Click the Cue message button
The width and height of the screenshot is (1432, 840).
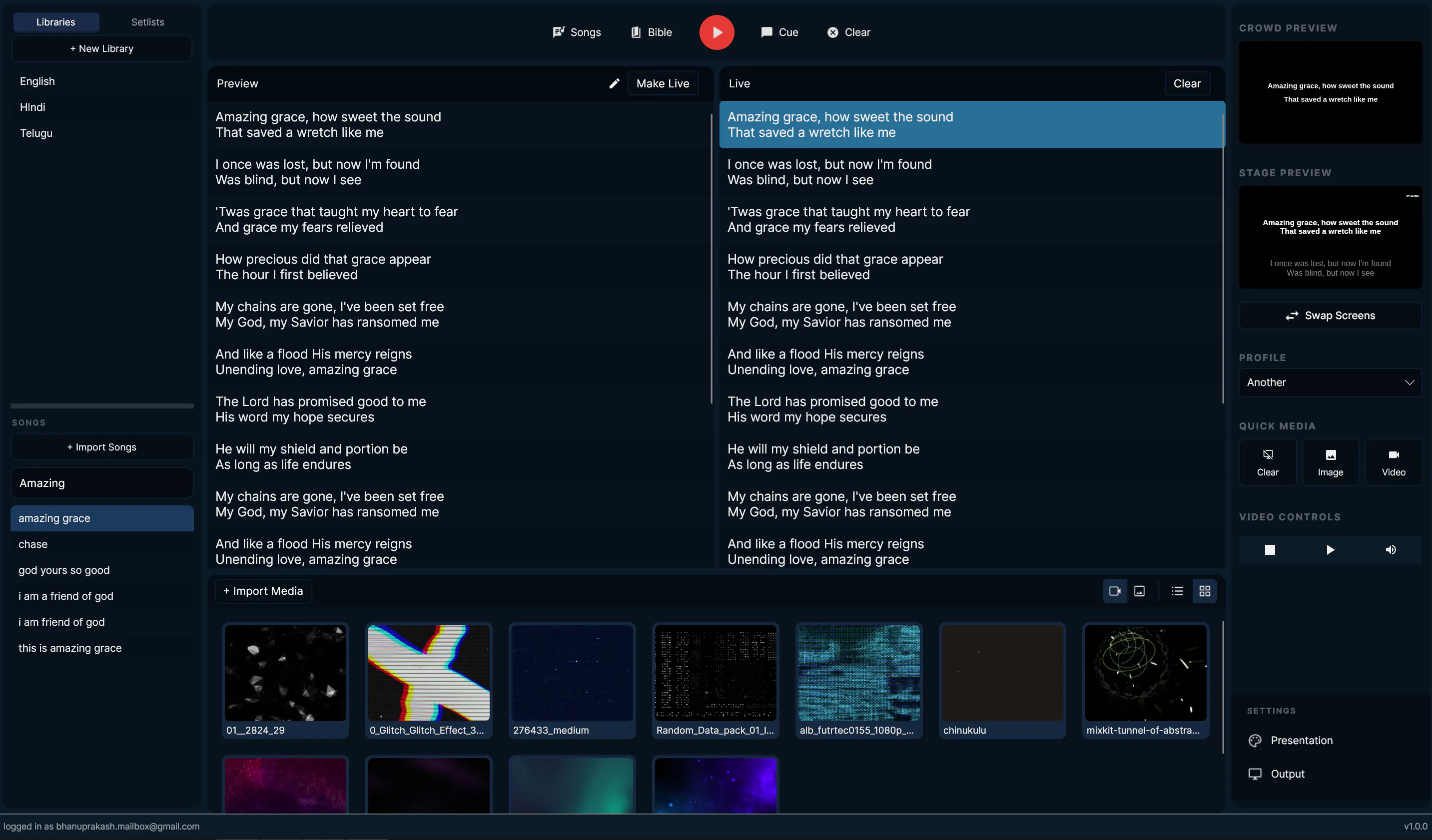pos(779,32)
